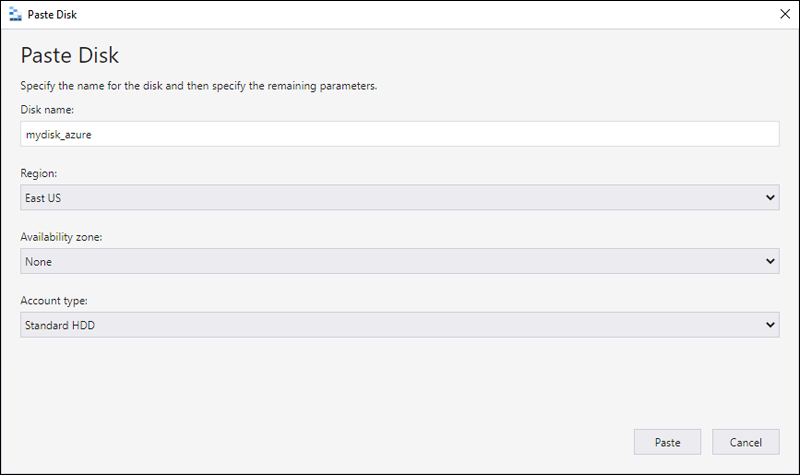800x475 pixels.
Task: Click the Region dropdown chevron arrow
Action: click(x=770, y=198)
